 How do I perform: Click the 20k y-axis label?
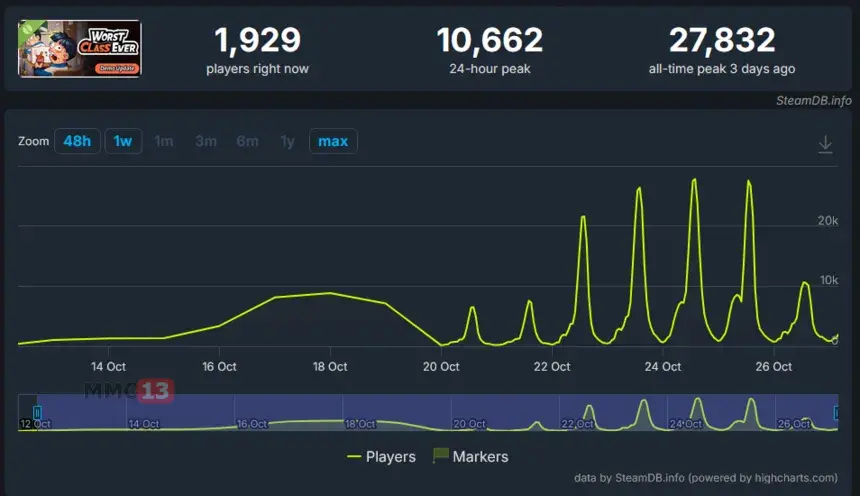tap(828, 221)
